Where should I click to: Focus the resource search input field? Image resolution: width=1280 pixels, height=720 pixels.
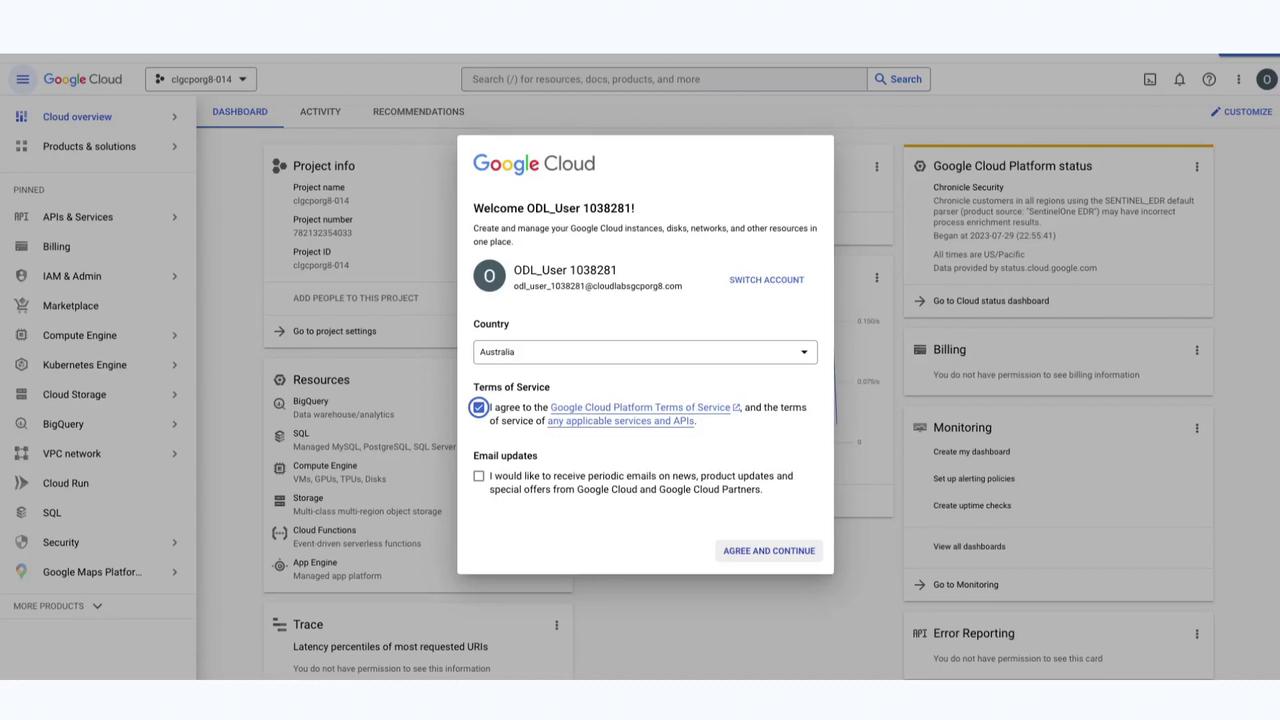tap(664, 79)
